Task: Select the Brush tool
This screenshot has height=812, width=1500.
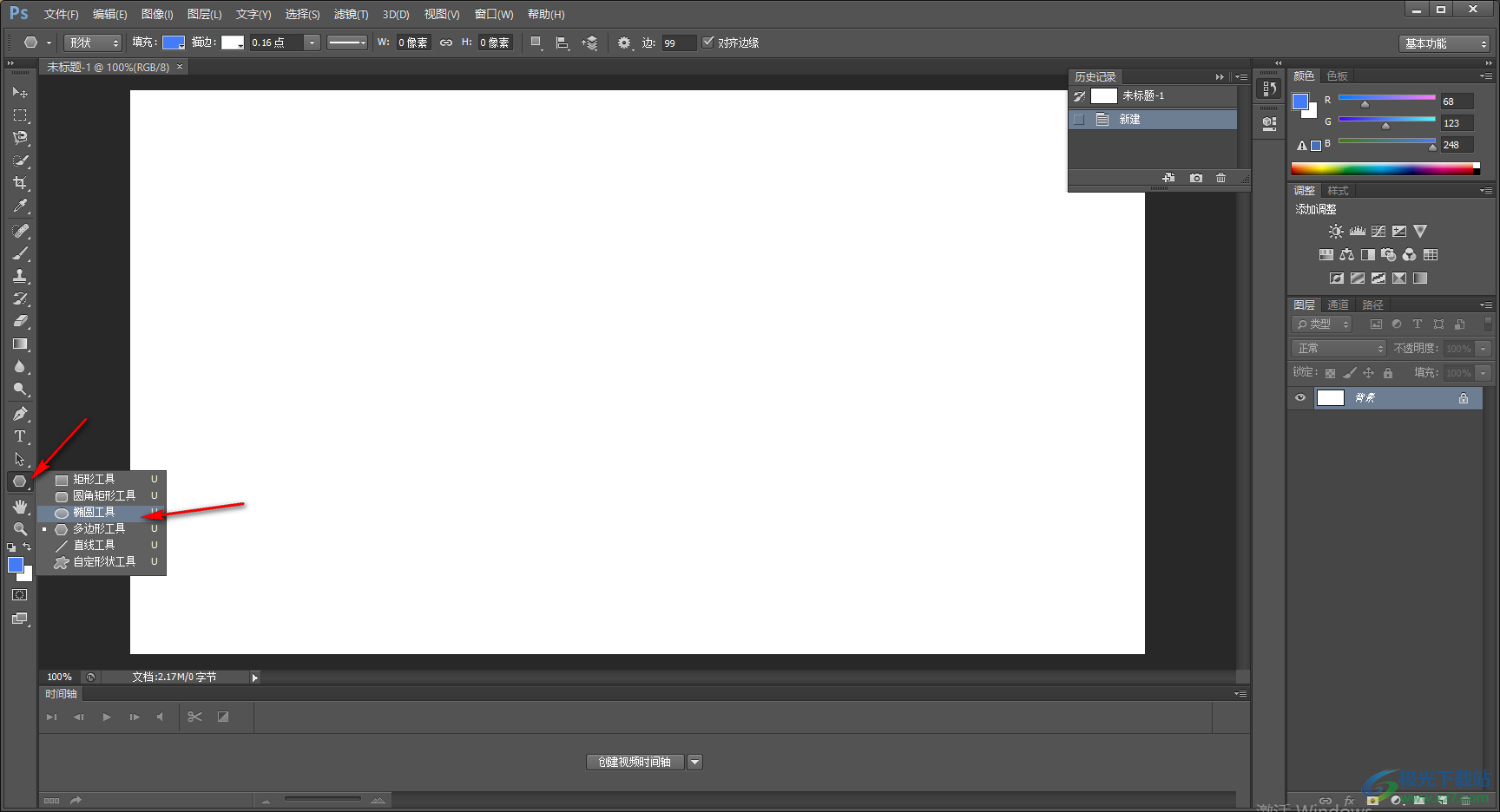Action: coord(19,253)
